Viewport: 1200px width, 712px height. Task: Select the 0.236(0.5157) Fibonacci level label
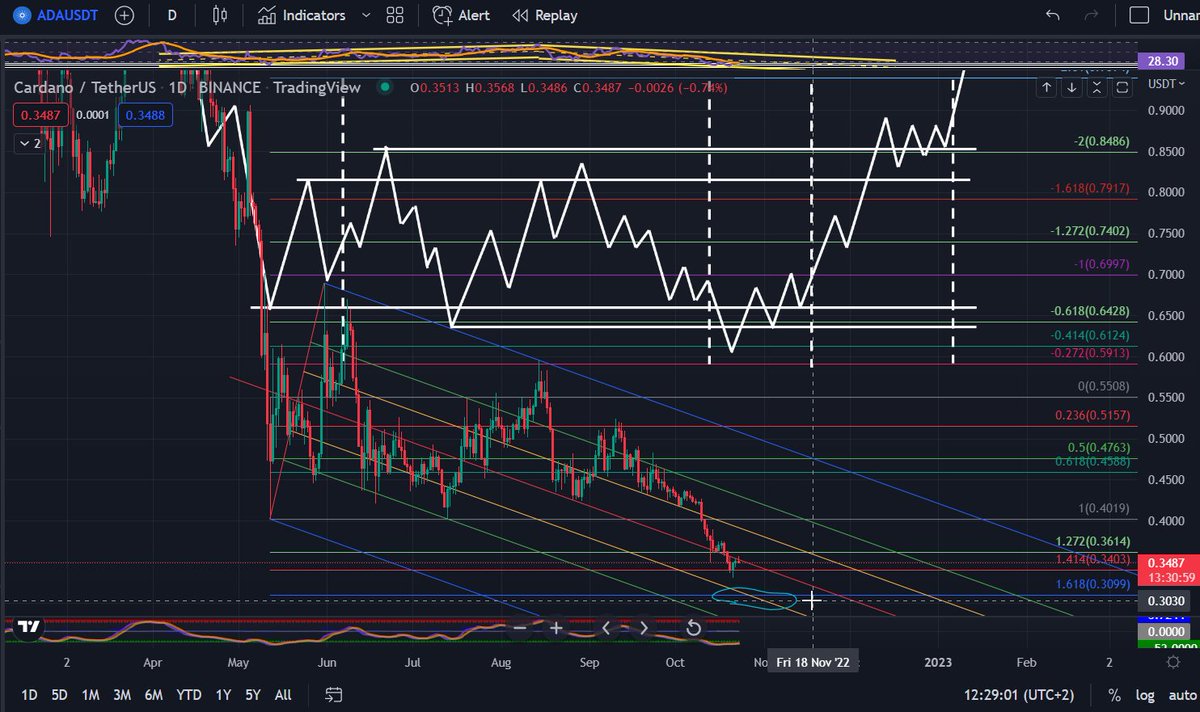coord(1093,415)
